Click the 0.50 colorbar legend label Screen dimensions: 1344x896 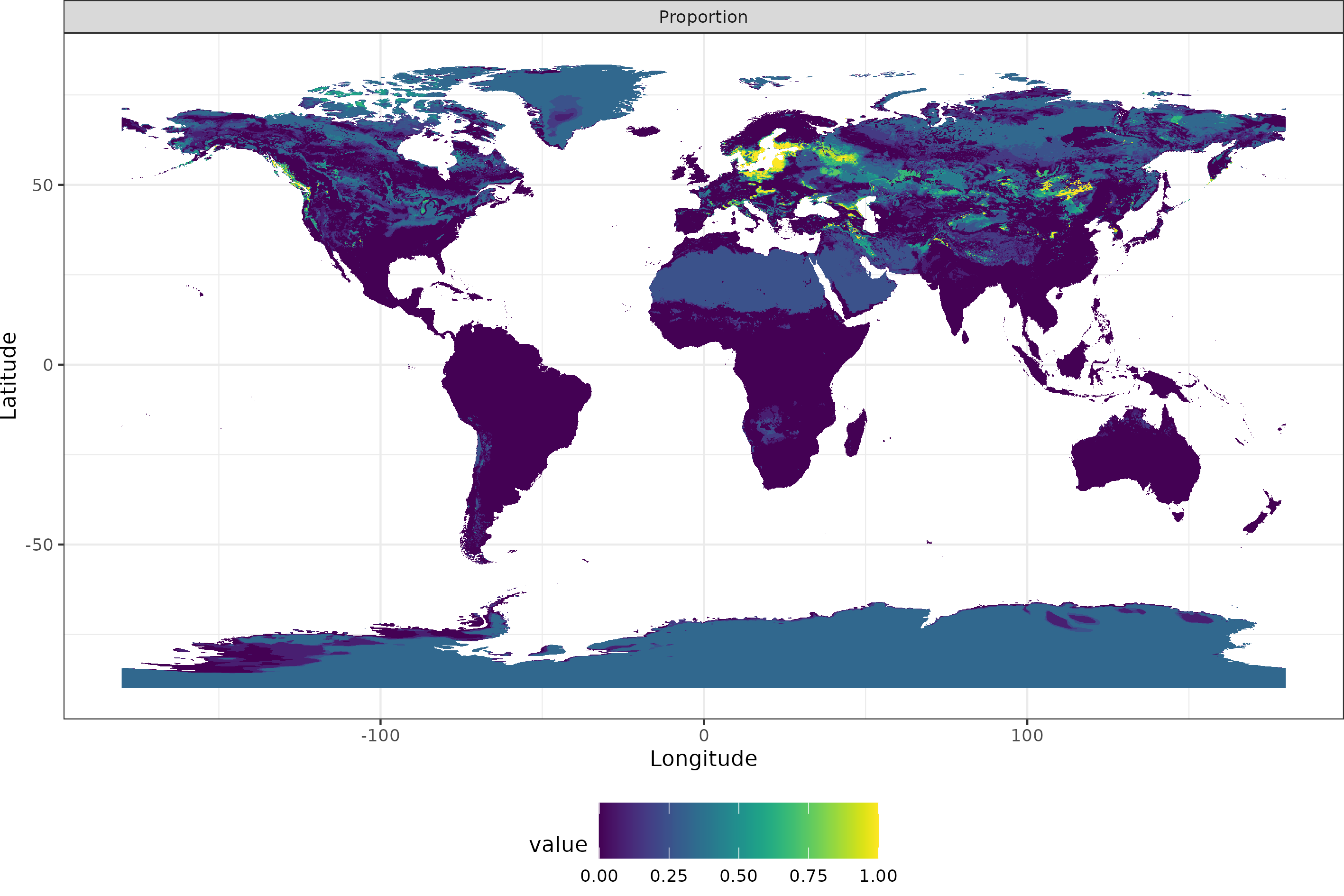(x=738, y=876)
